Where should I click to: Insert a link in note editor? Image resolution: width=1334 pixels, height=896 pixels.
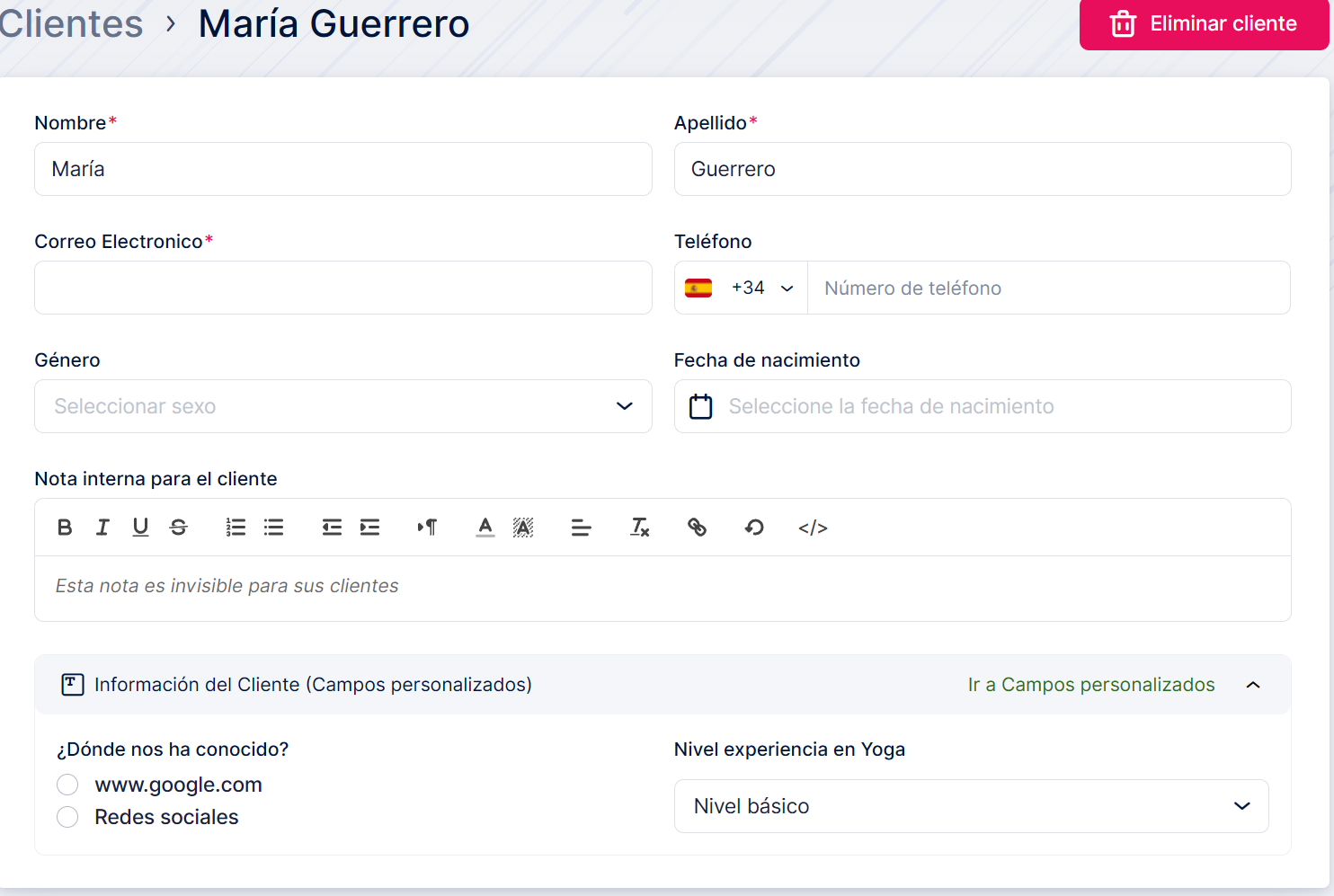click(x=697, y=528)
